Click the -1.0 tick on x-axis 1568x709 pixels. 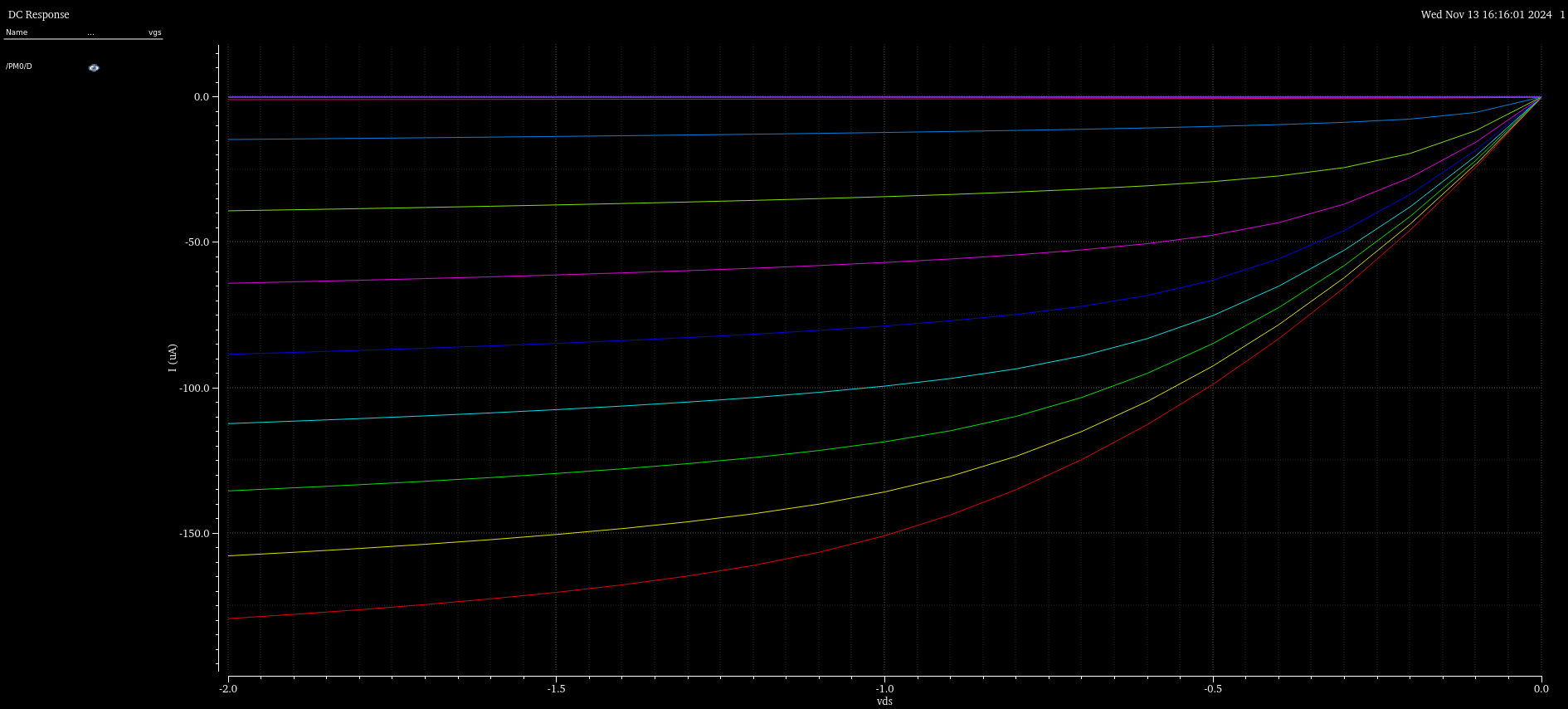pos(884,688)
